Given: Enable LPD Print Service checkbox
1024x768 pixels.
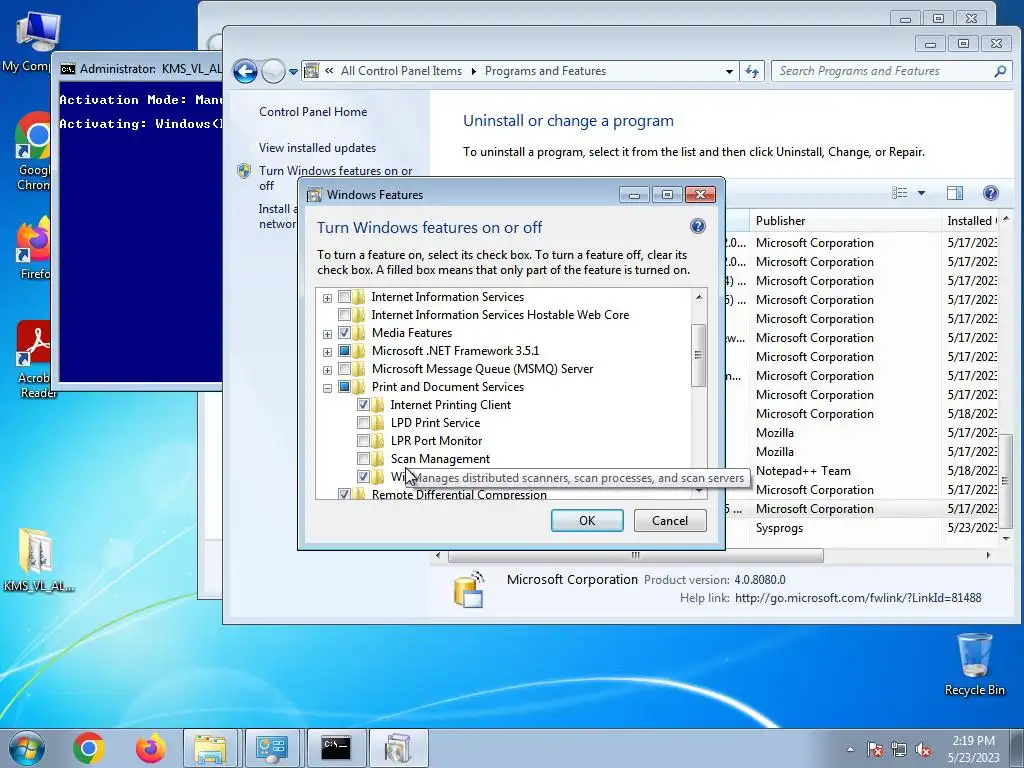Looking at the screenshot, I should (x=363, y=423).
